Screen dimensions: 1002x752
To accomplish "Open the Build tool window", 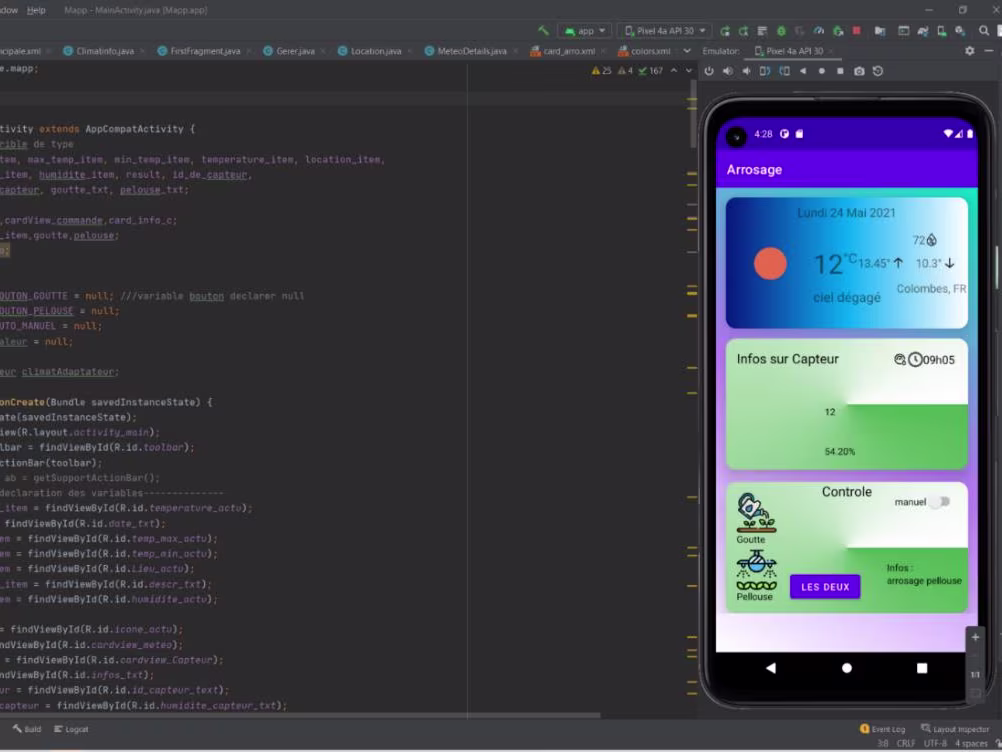I will [x=27, y=729].
